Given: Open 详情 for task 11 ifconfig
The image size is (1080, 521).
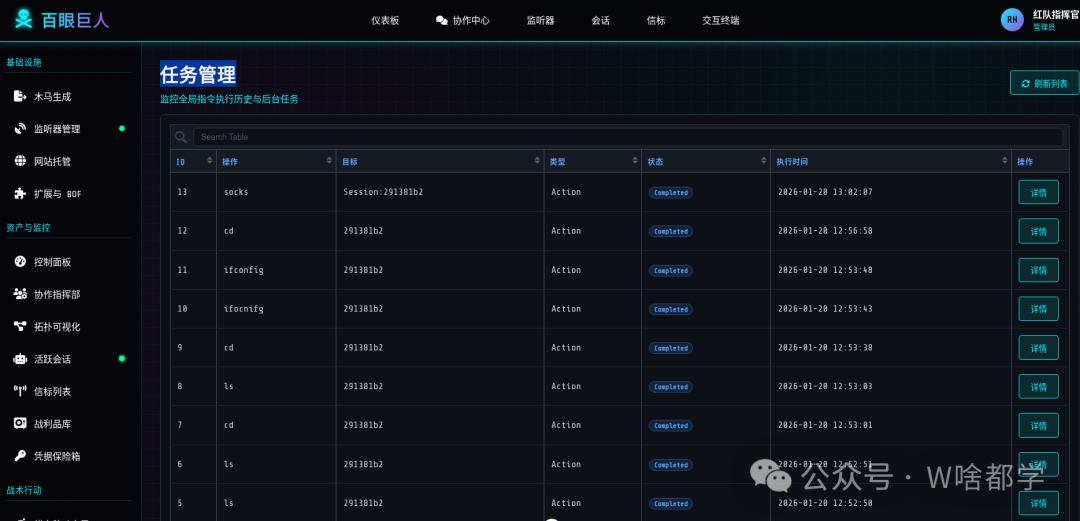Looking at the screenshot, I should point(1039,270).
